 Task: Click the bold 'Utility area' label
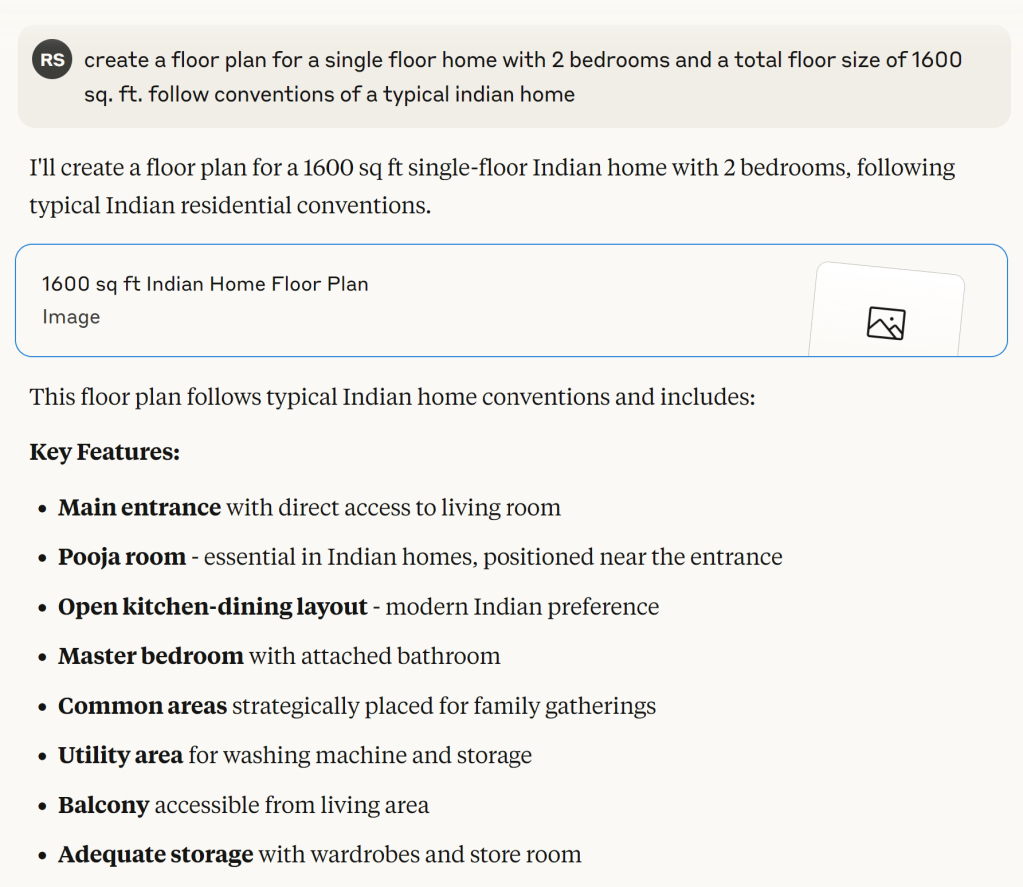(x=120, y=755)
